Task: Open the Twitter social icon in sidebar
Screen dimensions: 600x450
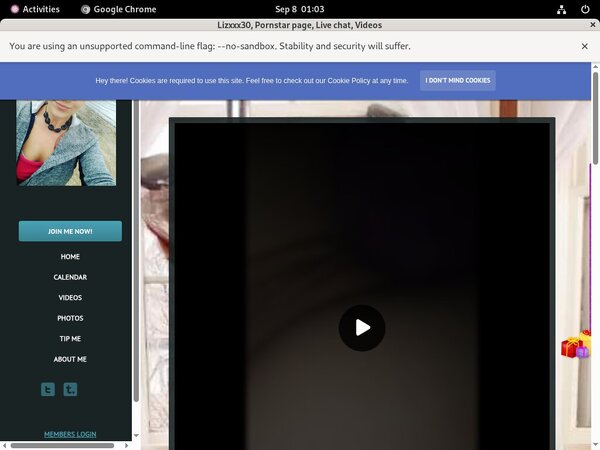Action: coord(48,389)
